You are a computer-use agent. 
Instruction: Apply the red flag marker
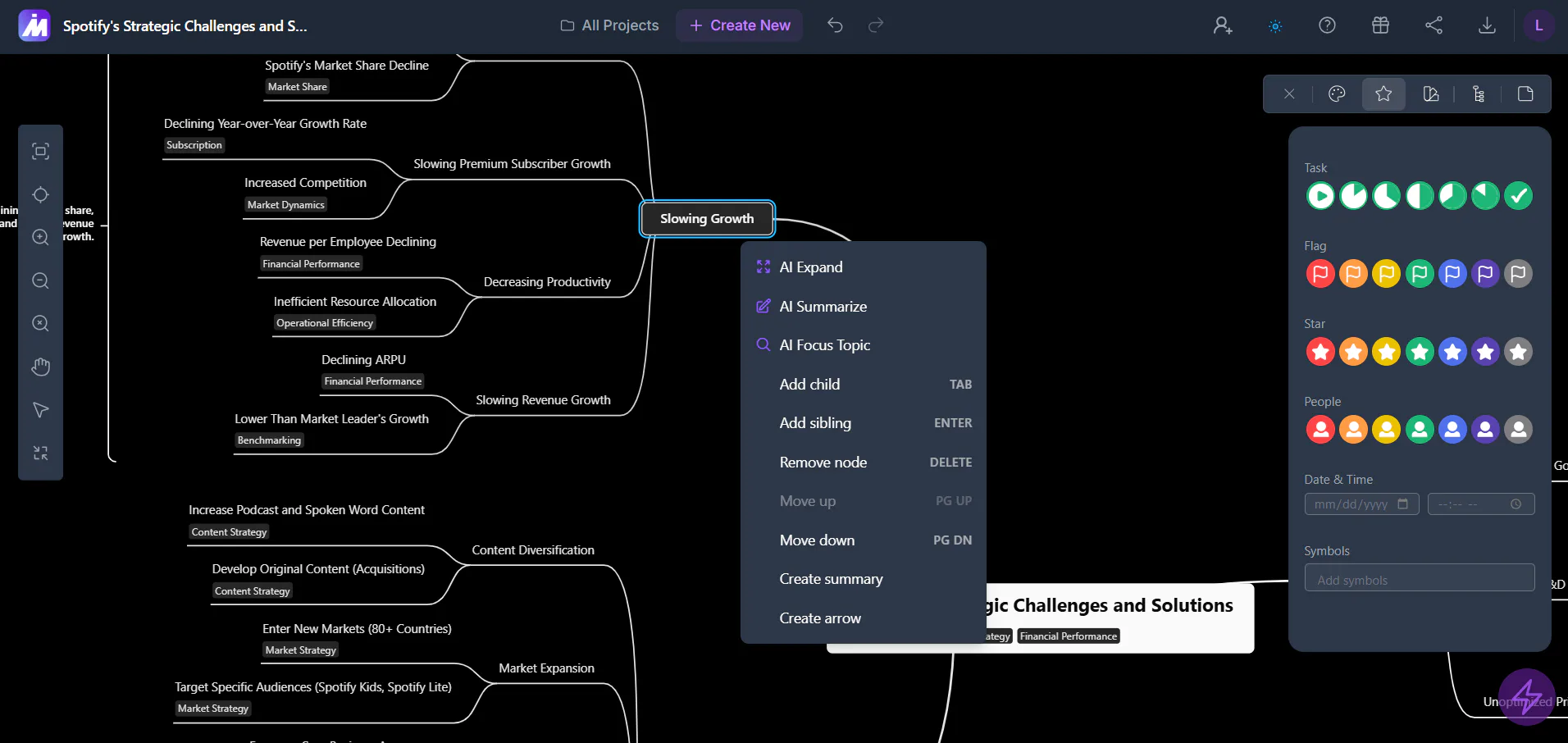click(1320, 274)
